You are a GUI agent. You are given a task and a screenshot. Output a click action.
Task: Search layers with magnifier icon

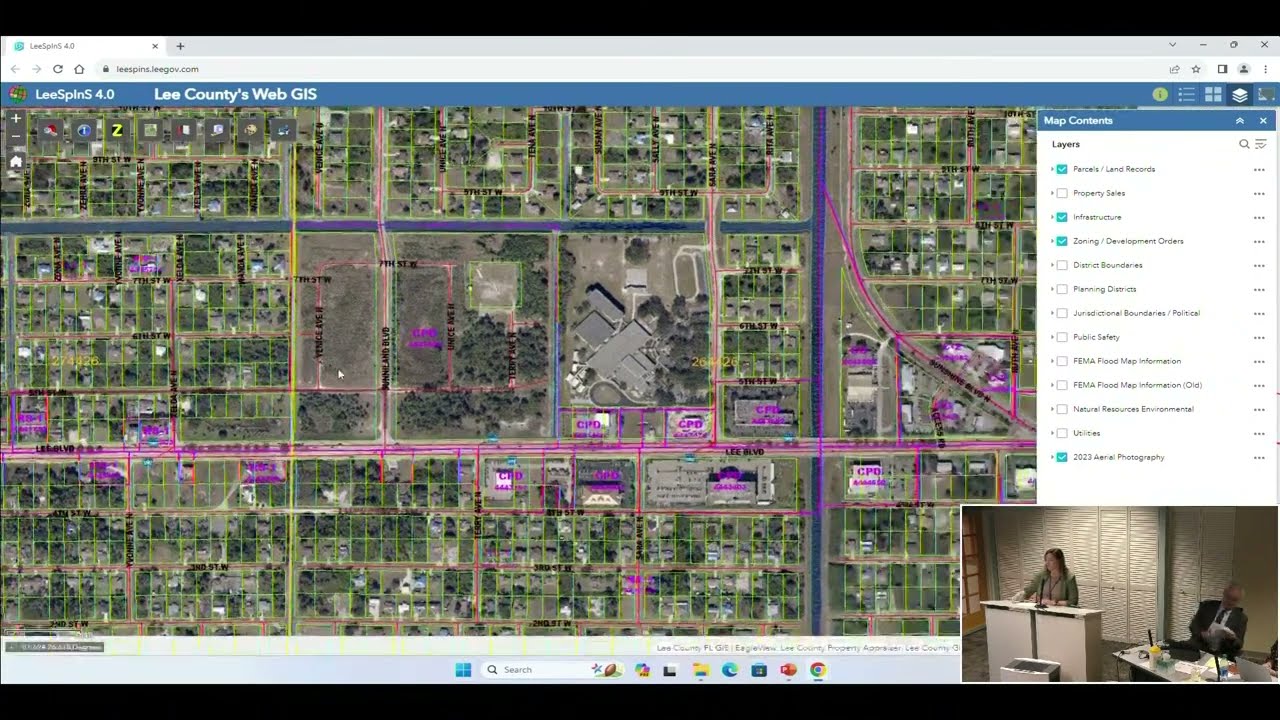tap(1244, 144)
